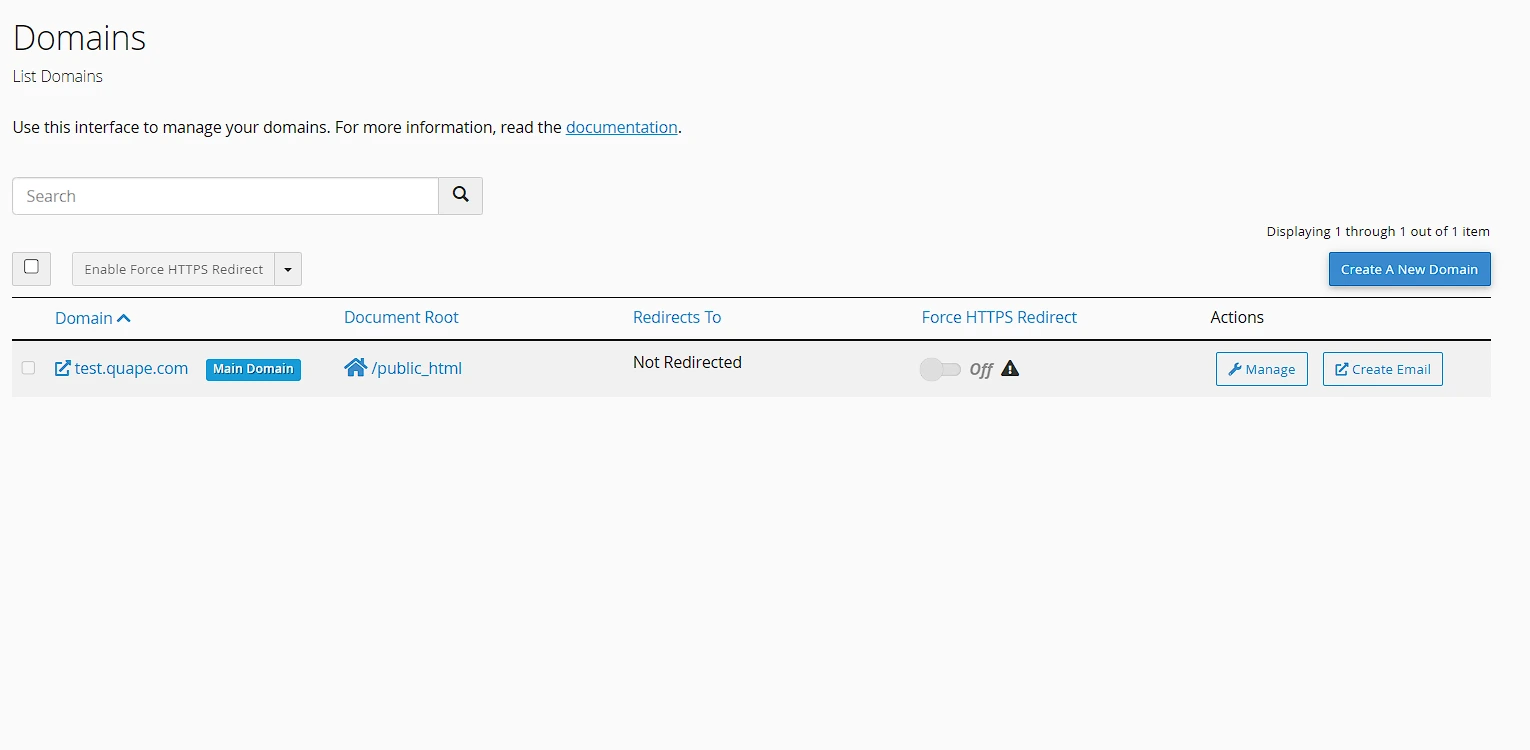The width and height of the screenshot is (1530, 750).
Task: Click the Actions column header text
Action: click(1237, 317)
